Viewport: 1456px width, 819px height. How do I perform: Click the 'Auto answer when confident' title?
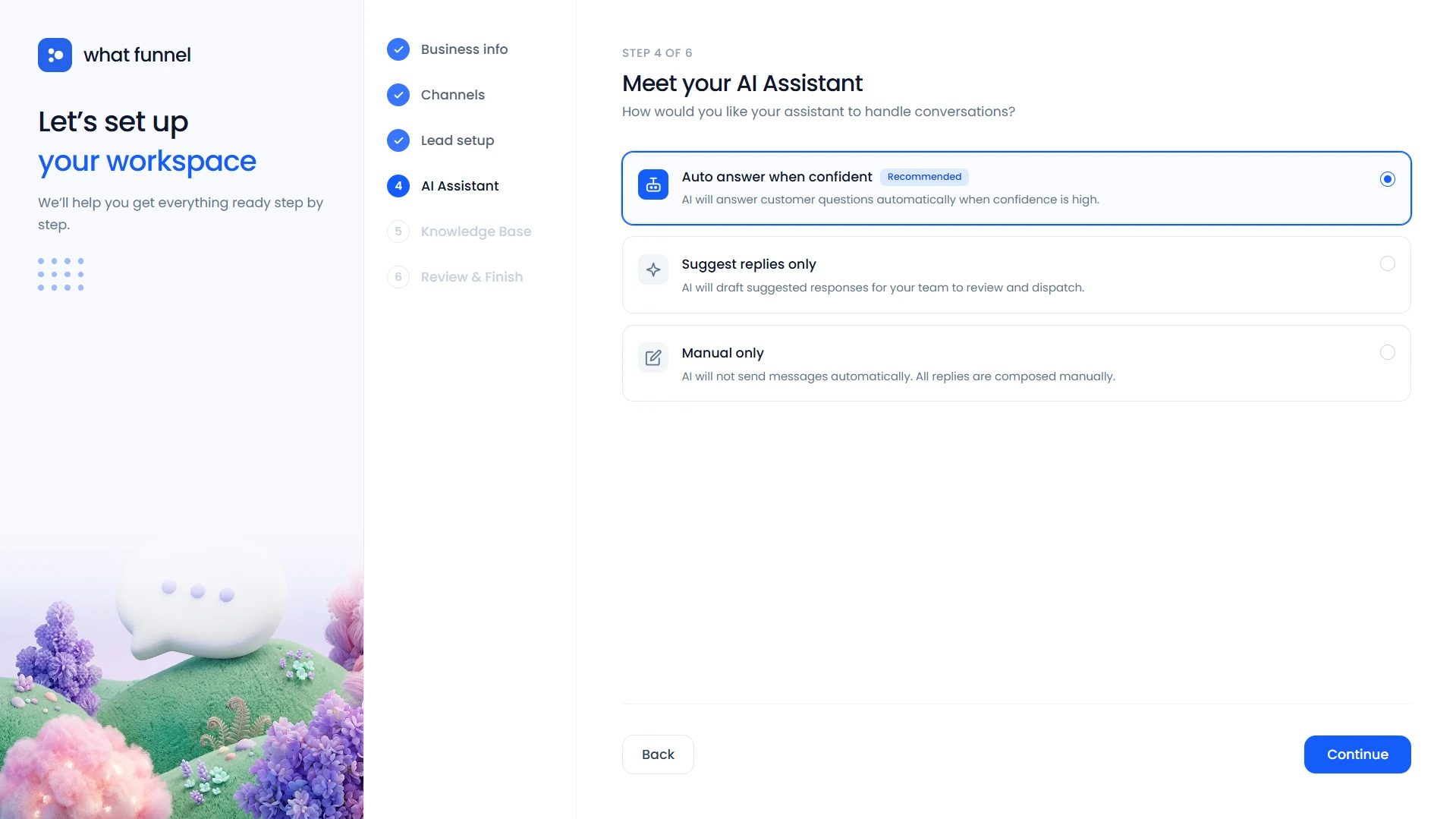pyautogui.click(x=777, y=177)
